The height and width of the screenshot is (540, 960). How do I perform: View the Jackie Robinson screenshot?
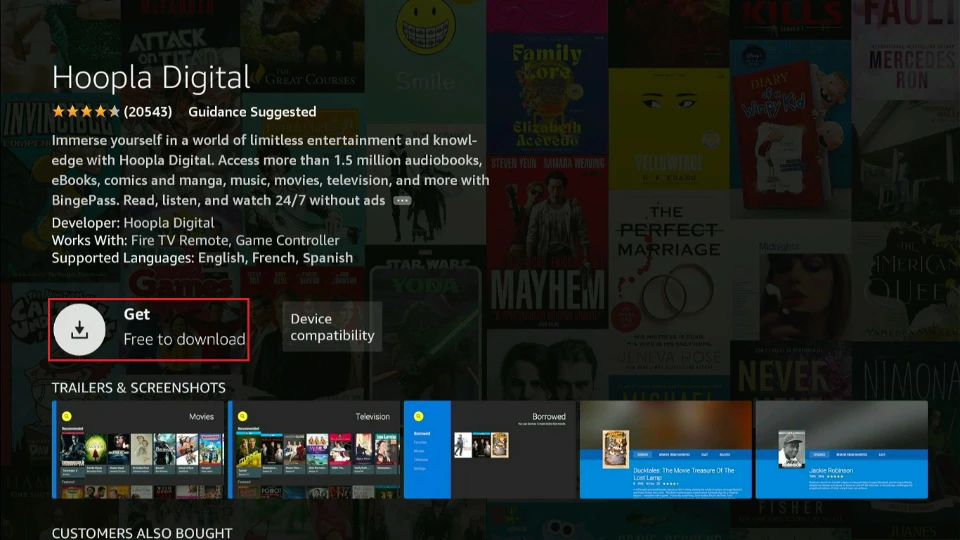point(841,450)
